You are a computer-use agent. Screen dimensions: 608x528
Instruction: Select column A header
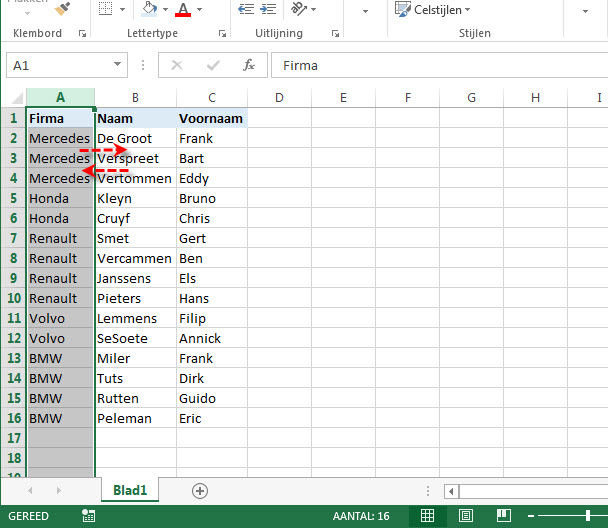pyautogui.click(x=60, y=97)
